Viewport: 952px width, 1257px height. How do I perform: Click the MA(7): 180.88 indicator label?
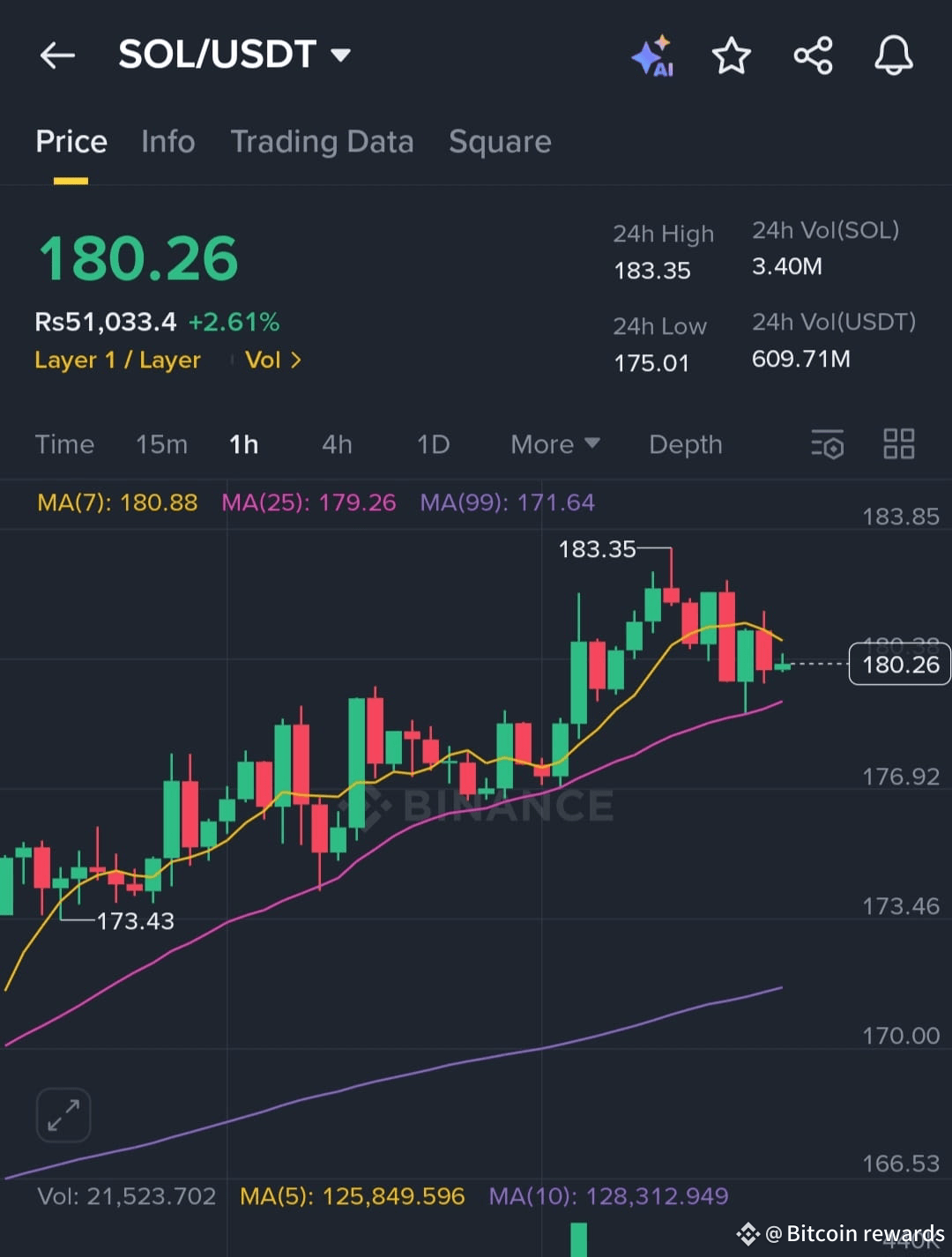tap(117, 502)
